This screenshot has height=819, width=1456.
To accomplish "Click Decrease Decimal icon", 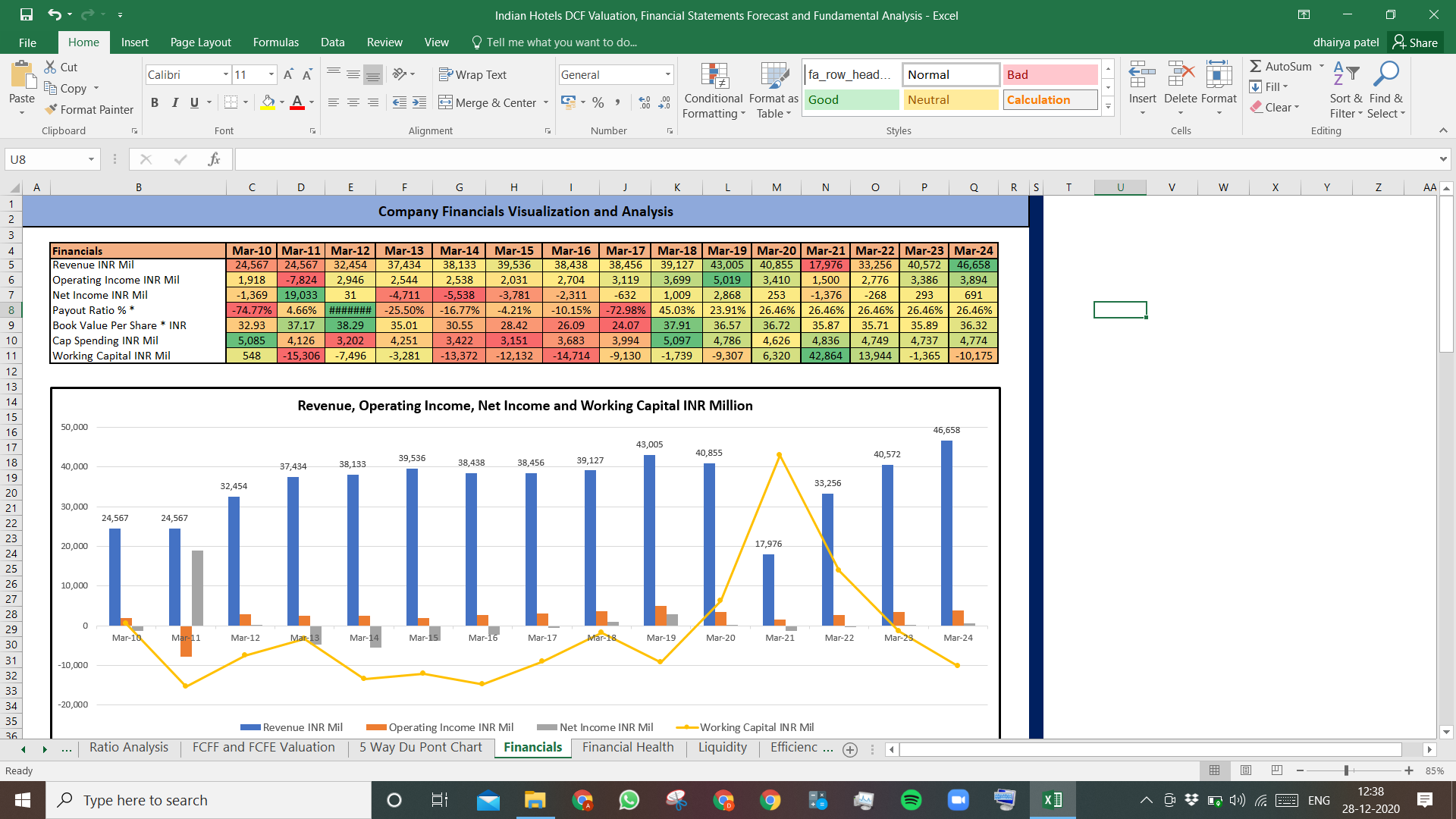I will [664, 102].
